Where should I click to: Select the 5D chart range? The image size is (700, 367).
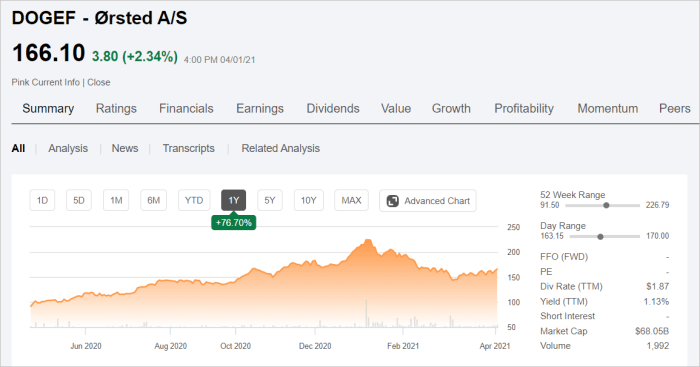point(79,200)
